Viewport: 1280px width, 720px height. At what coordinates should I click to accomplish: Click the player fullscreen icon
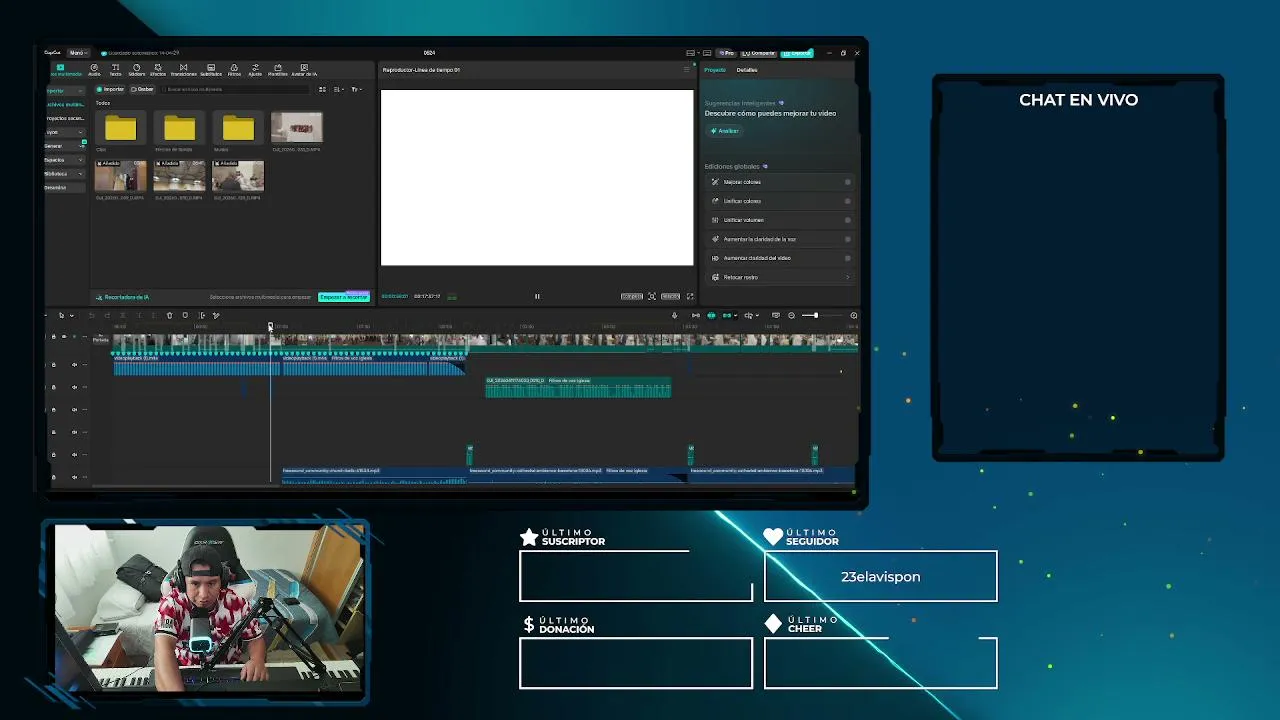689,296
